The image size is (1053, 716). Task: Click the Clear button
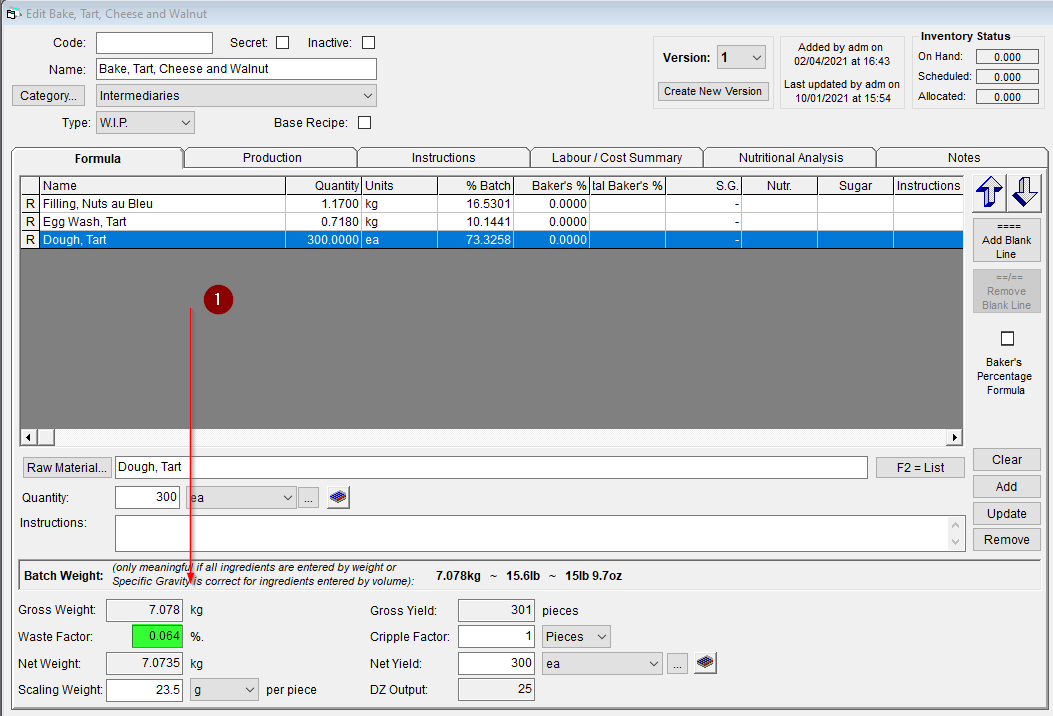[1007, 459]
